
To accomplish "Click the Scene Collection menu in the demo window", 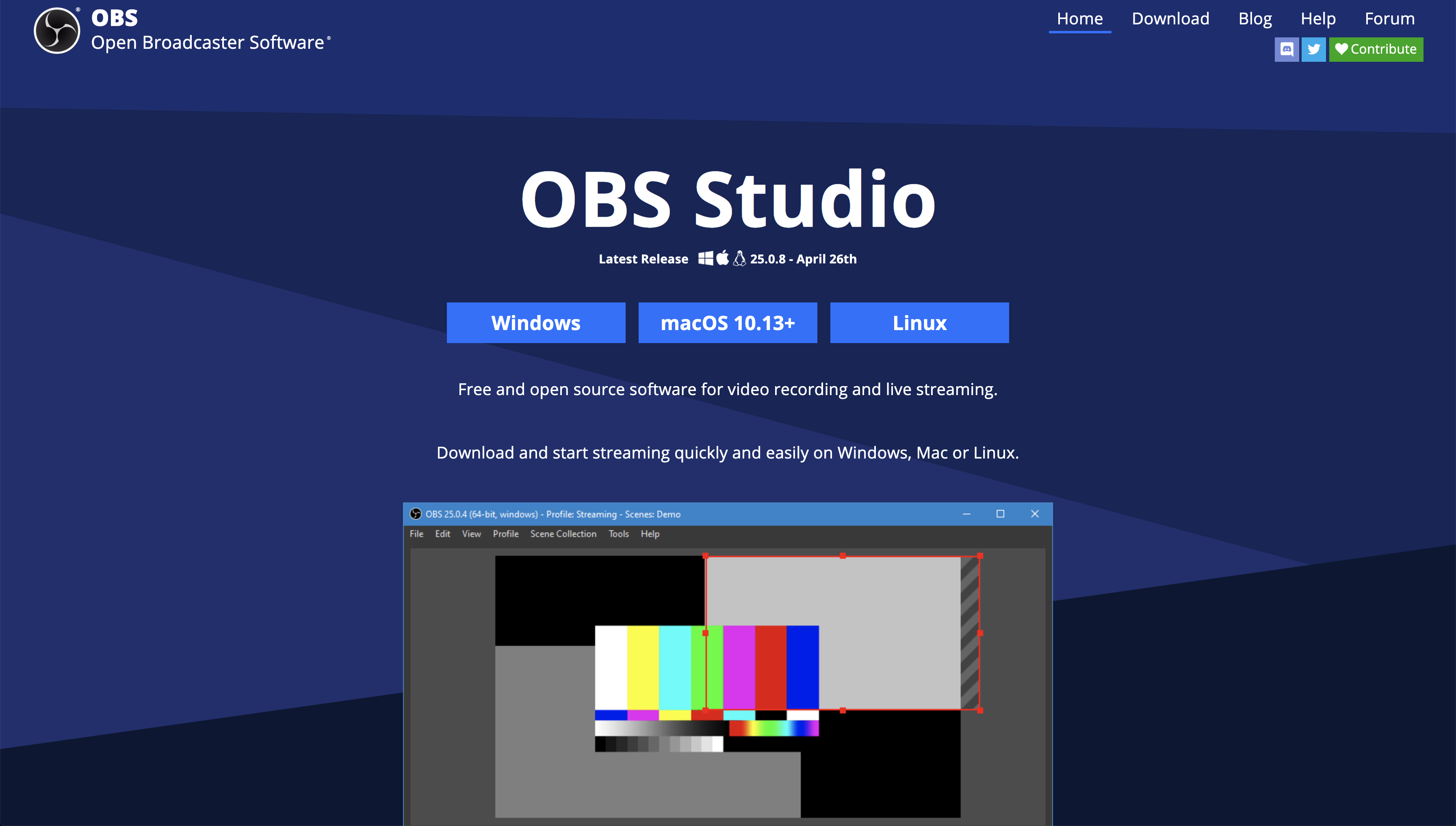I will [x=563, y=534].
